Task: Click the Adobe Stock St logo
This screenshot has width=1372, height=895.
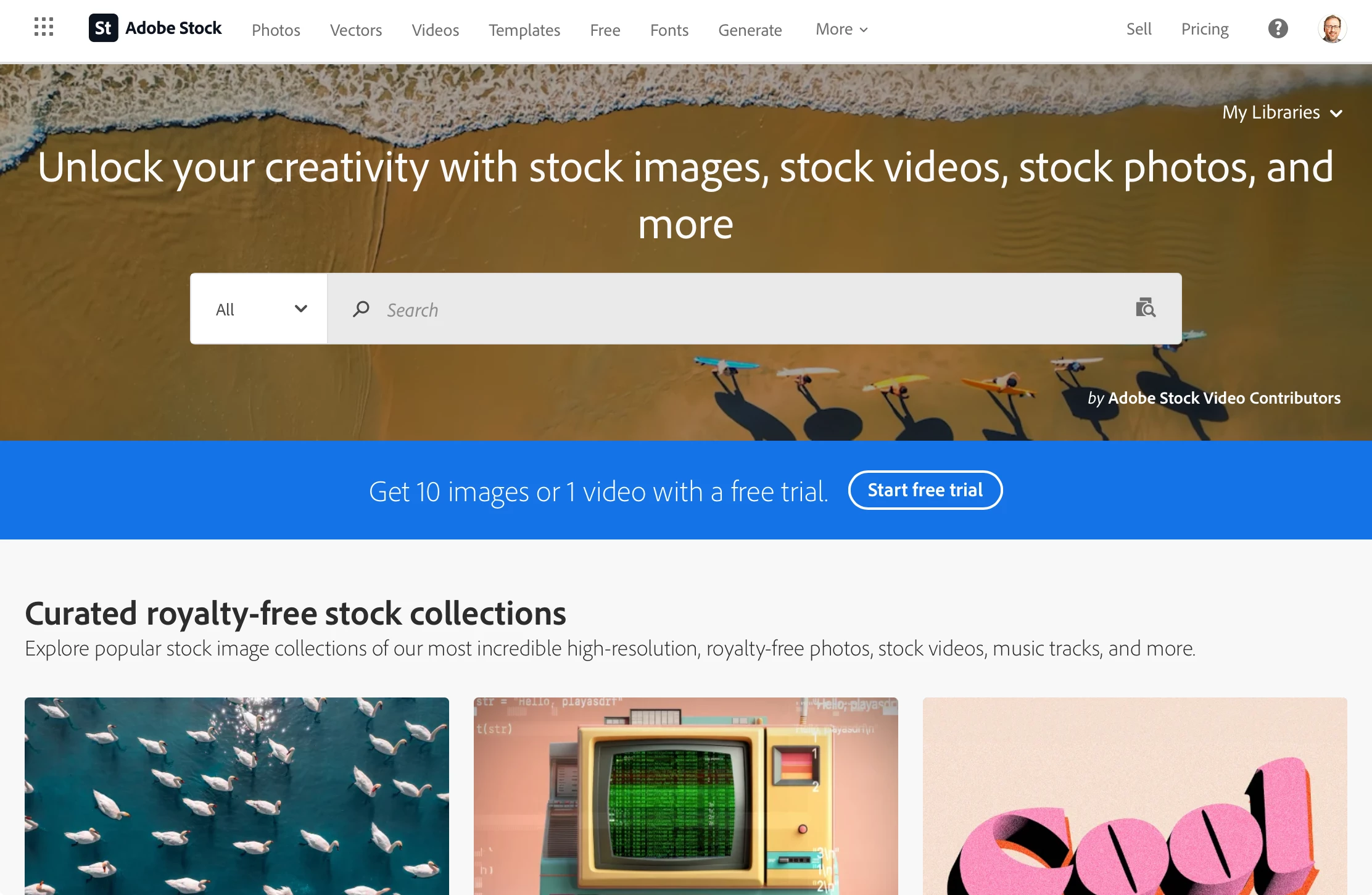Action: pos(103,28)
